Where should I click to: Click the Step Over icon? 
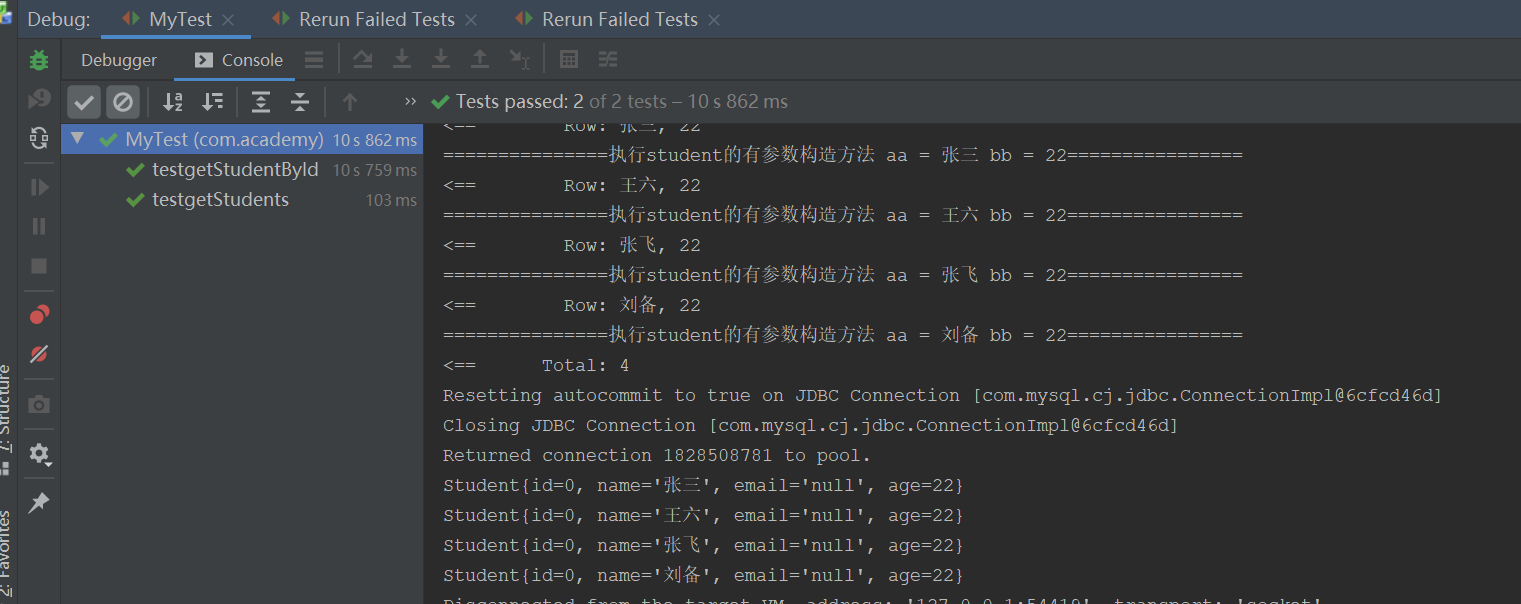[362, 60]
